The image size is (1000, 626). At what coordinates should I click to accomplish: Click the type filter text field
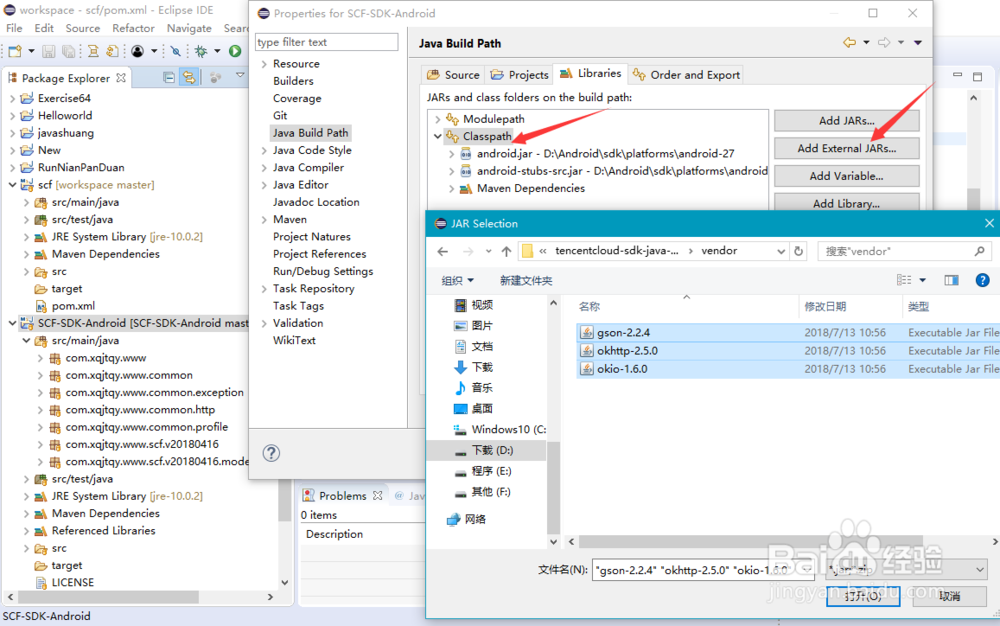[x=327, y=42]
